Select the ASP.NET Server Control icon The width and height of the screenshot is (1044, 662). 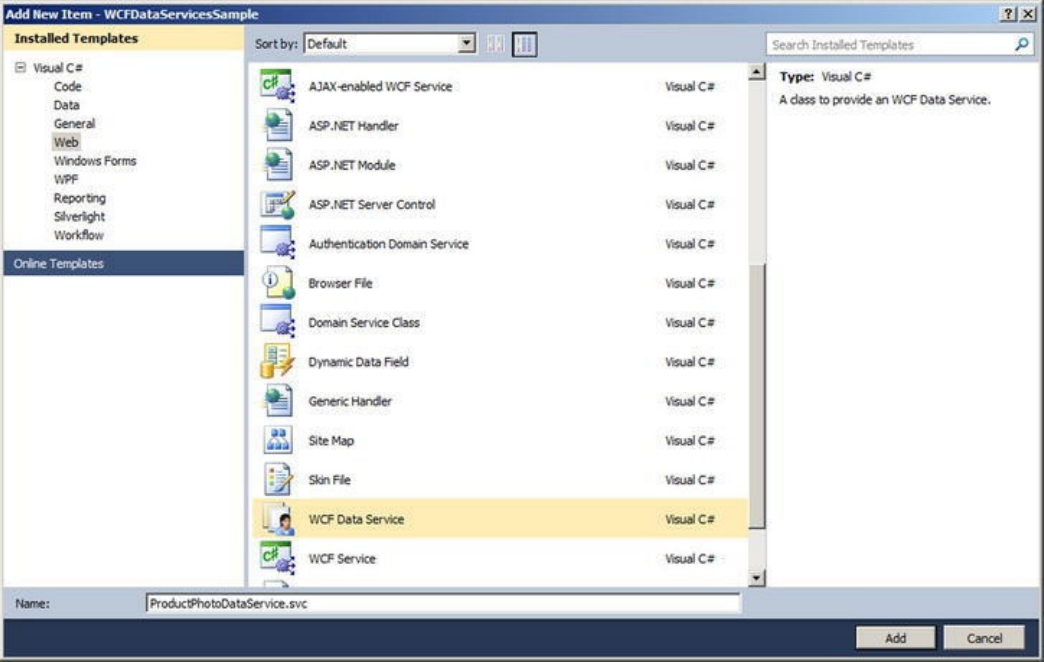pyautogui.click(x=278, y=204)
